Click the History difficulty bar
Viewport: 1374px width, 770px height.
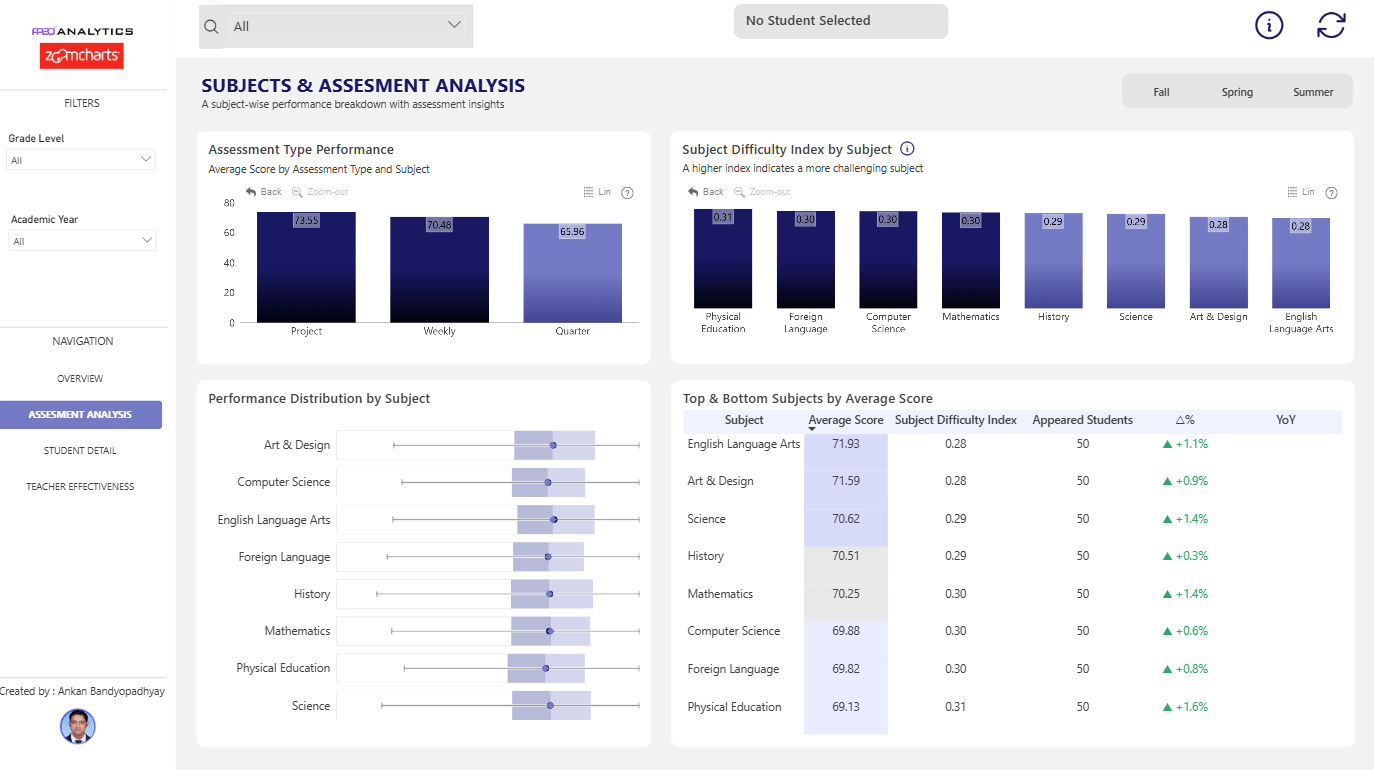click(1053, 260)
